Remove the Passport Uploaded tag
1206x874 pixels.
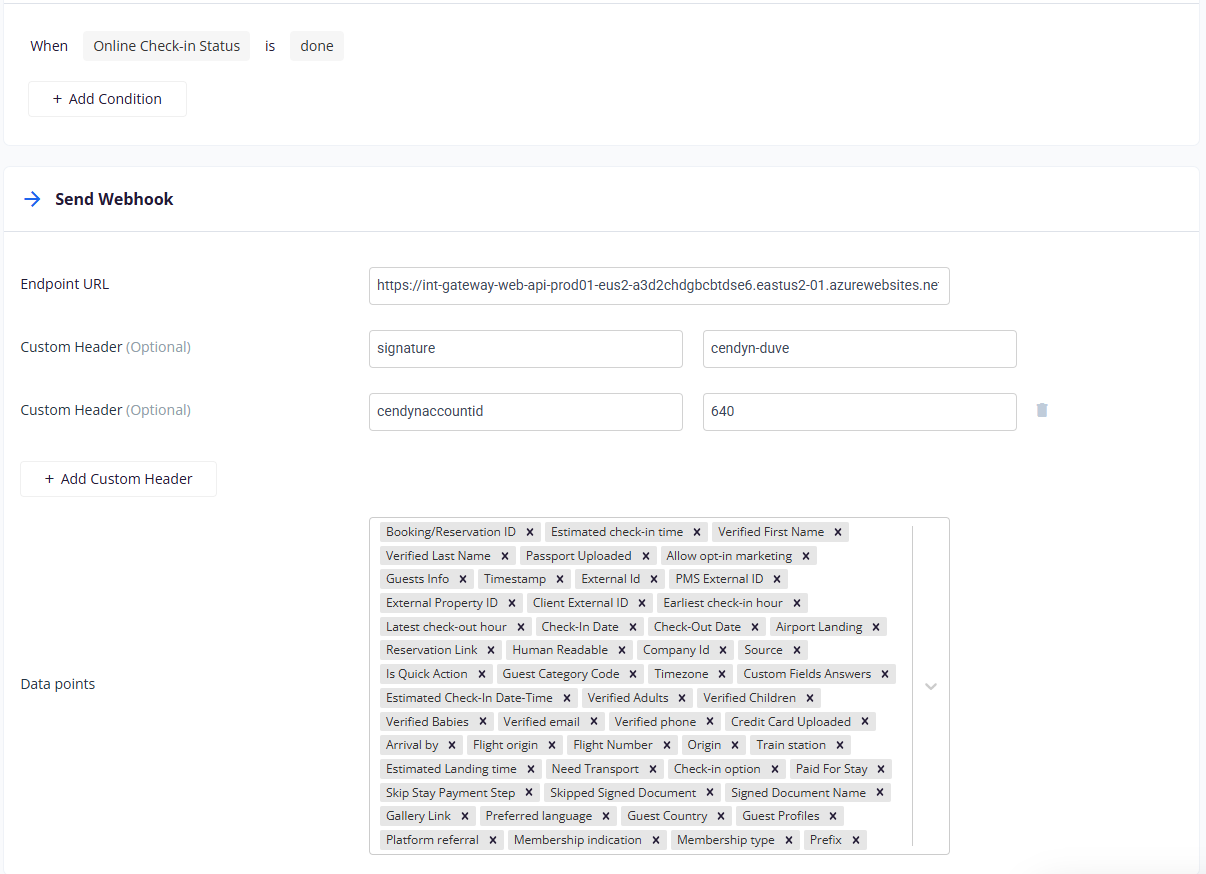pos(646,556)
